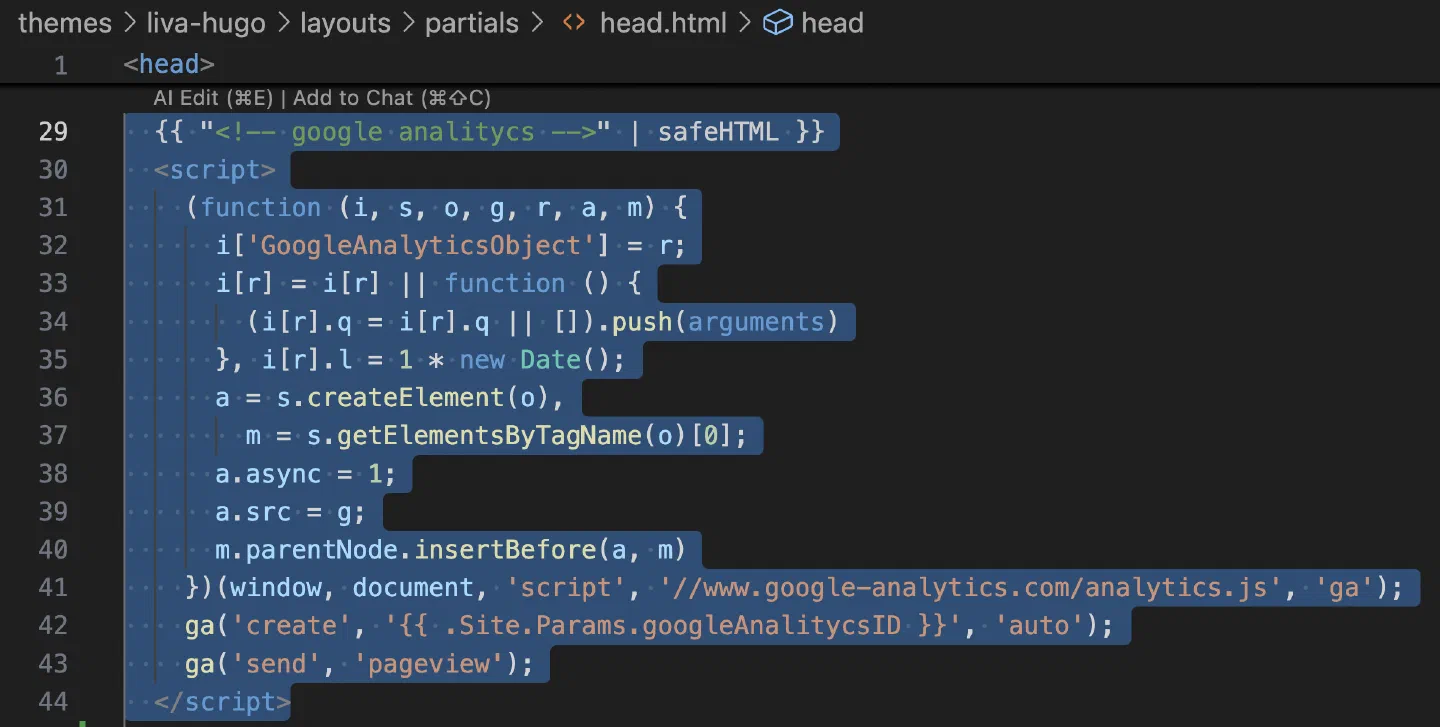Click the insertBefore method name
1440x727 pixels.
[505, 549]
